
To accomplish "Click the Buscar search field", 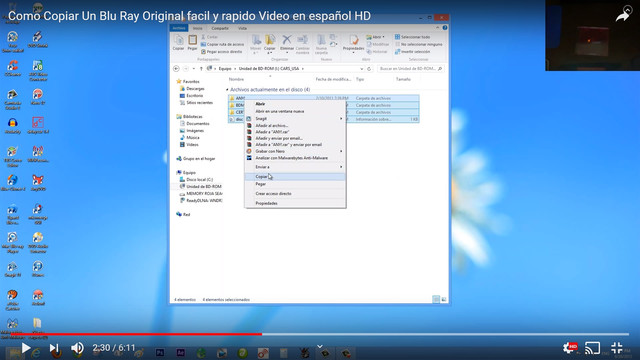I will [410, 69].
